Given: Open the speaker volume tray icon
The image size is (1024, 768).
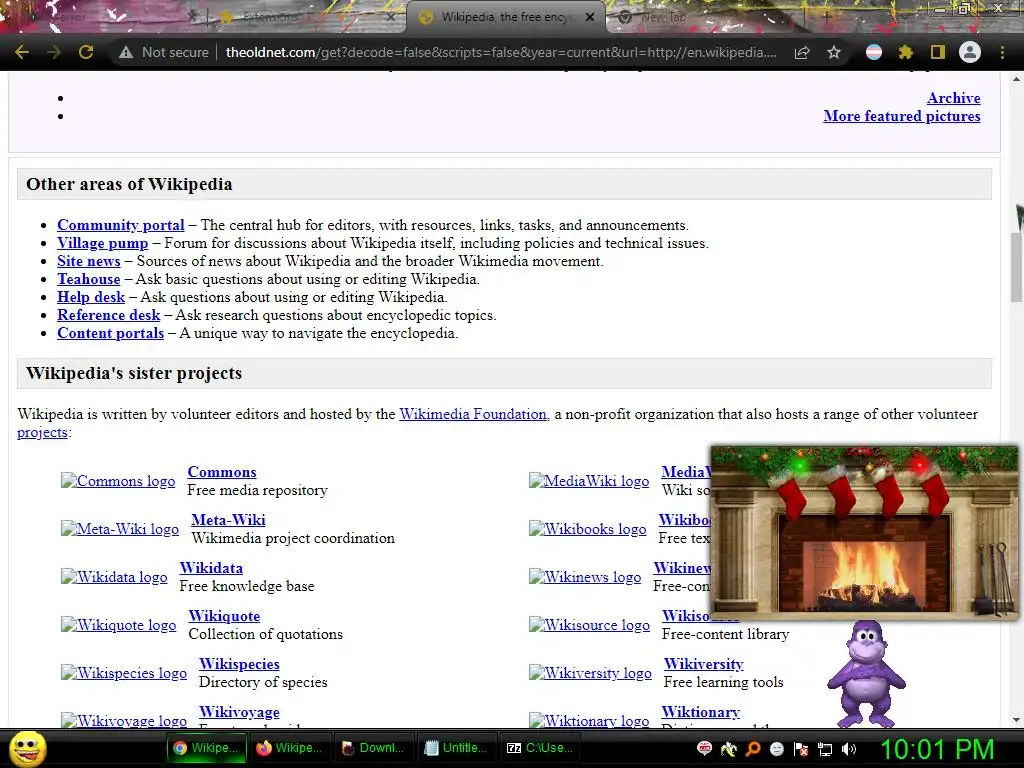Looking at the screenshot, I should pos(849,748).
